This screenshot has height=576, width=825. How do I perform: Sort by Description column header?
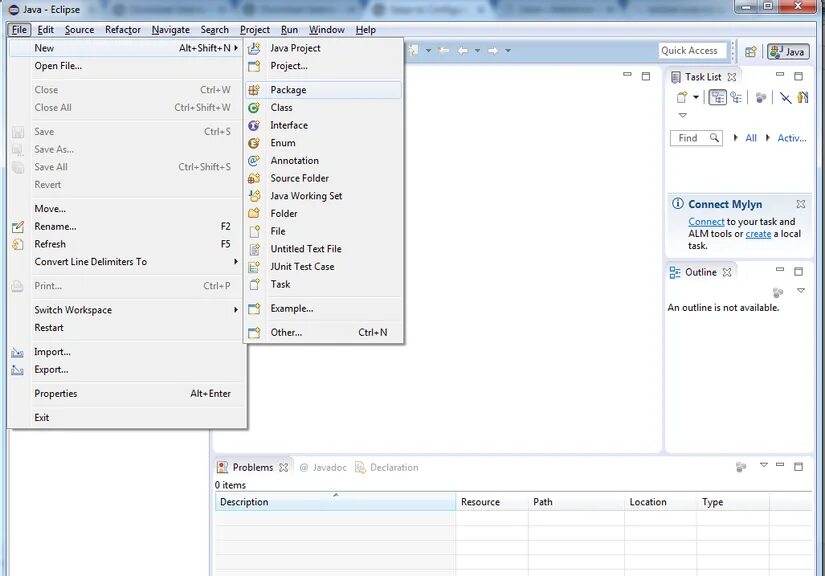(336, 502)
